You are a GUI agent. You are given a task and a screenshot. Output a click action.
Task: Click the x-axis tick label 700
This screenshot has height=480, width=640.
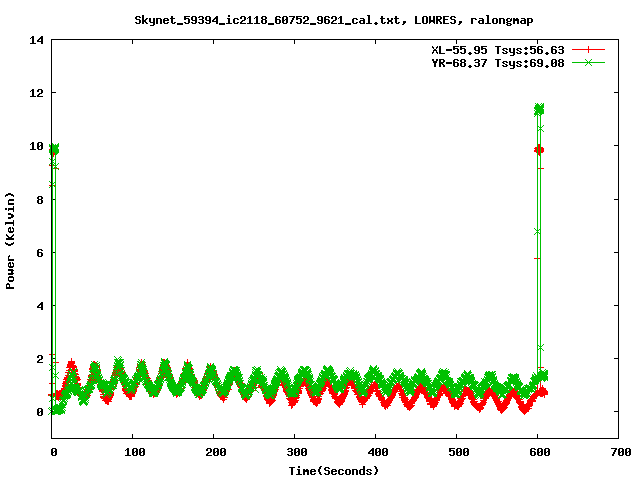point(620,452)
